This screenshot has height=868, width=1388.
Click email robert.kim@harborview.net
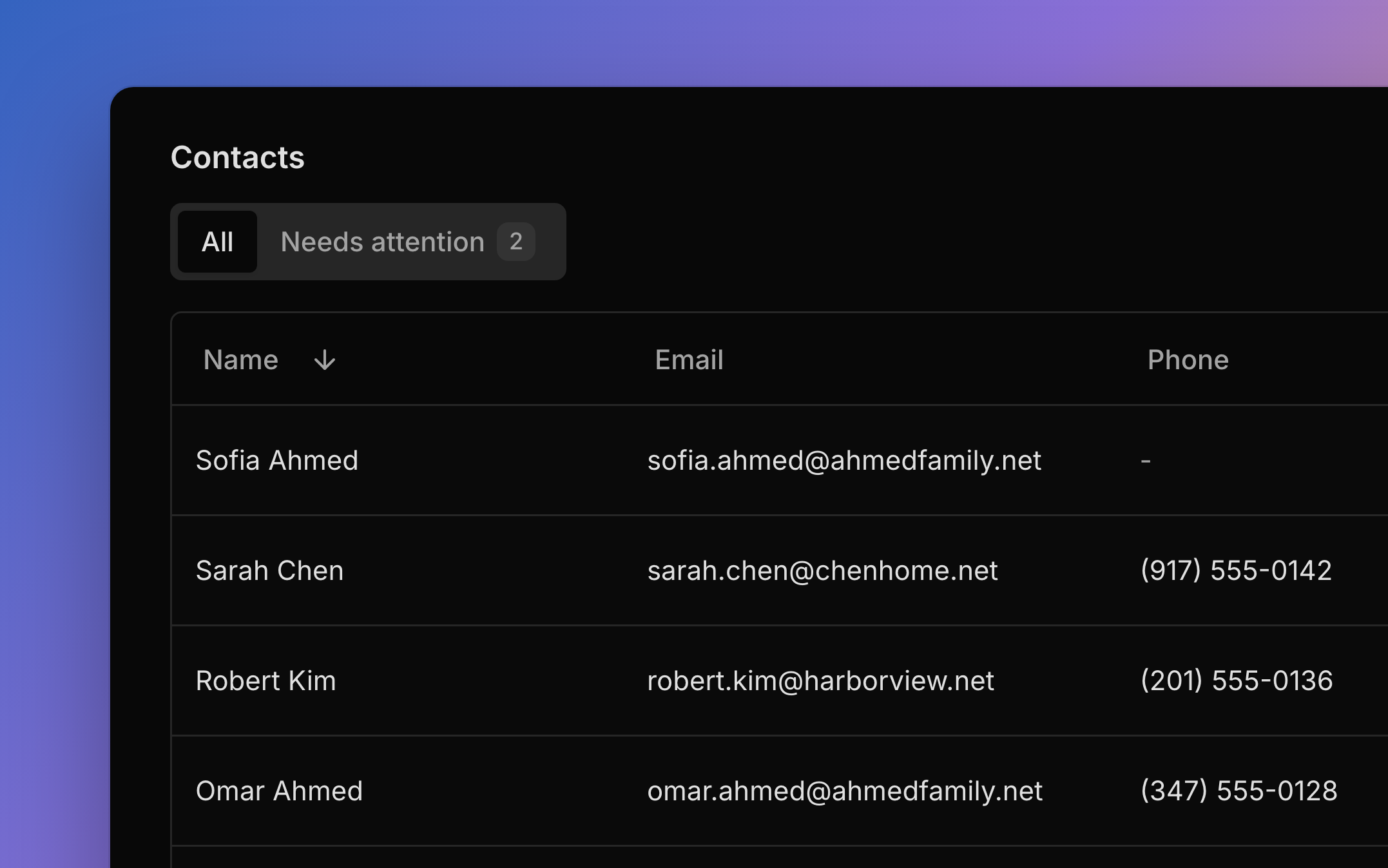[x=820, y=680]
